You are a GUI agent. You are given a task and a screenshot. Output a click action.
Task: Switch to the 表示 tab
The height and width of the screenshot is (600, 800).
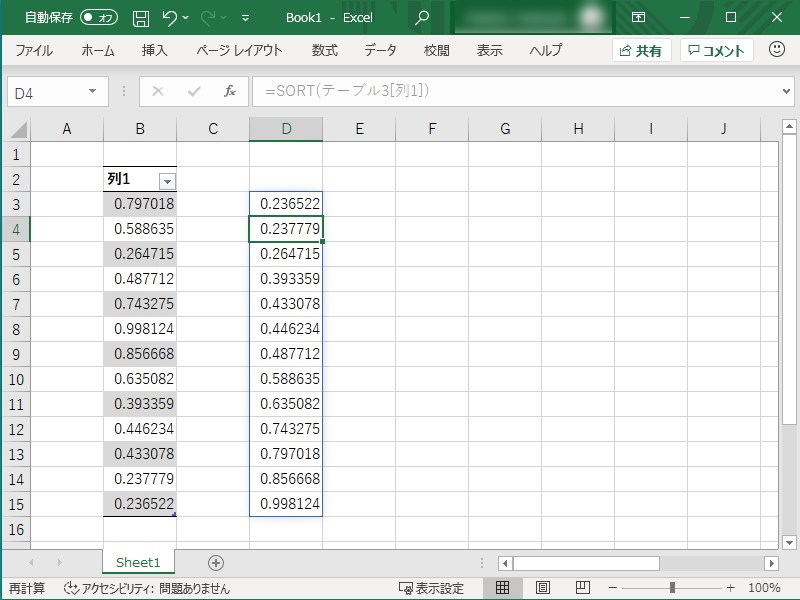[x=490, y=51]
